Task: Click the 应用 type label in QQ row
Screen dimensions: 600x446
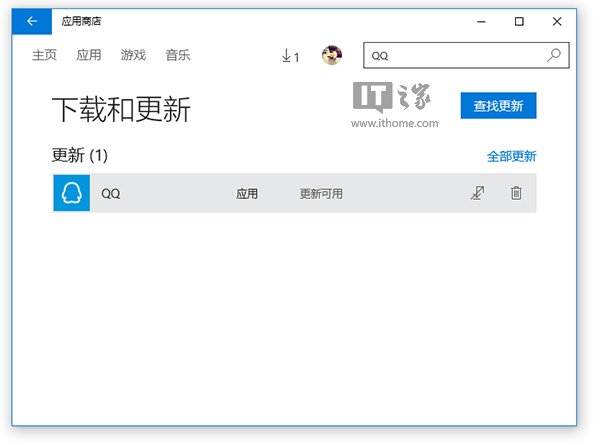Action: click(247, 194)
